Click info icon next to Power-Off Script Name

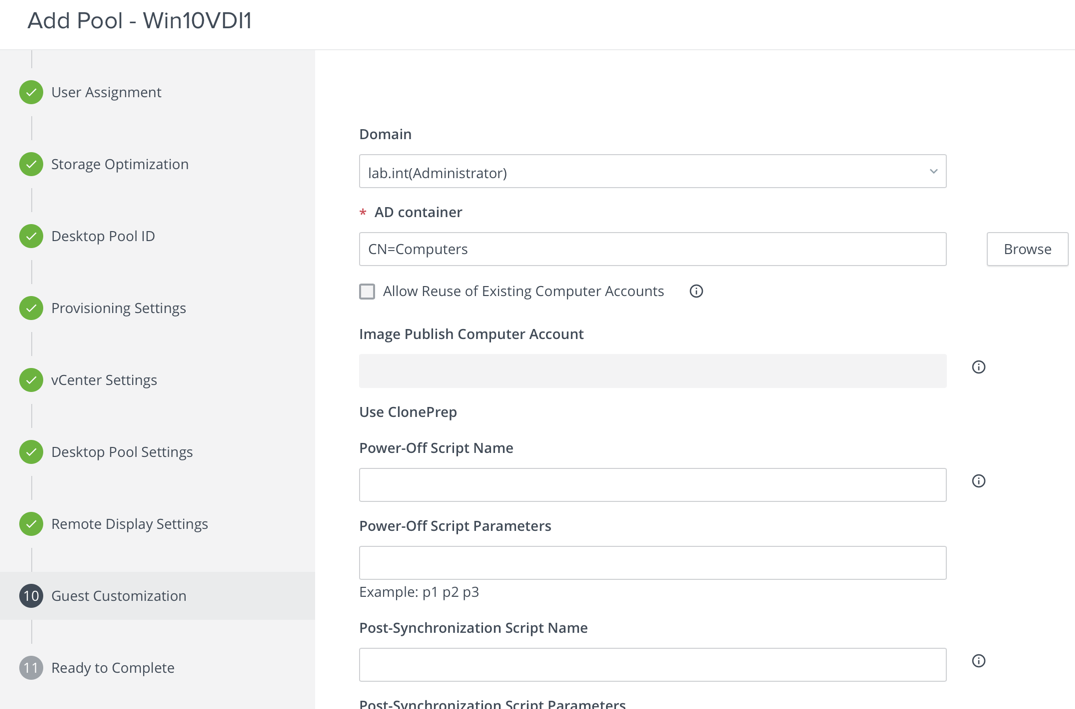pyautogui.click(x=978, y=481)
